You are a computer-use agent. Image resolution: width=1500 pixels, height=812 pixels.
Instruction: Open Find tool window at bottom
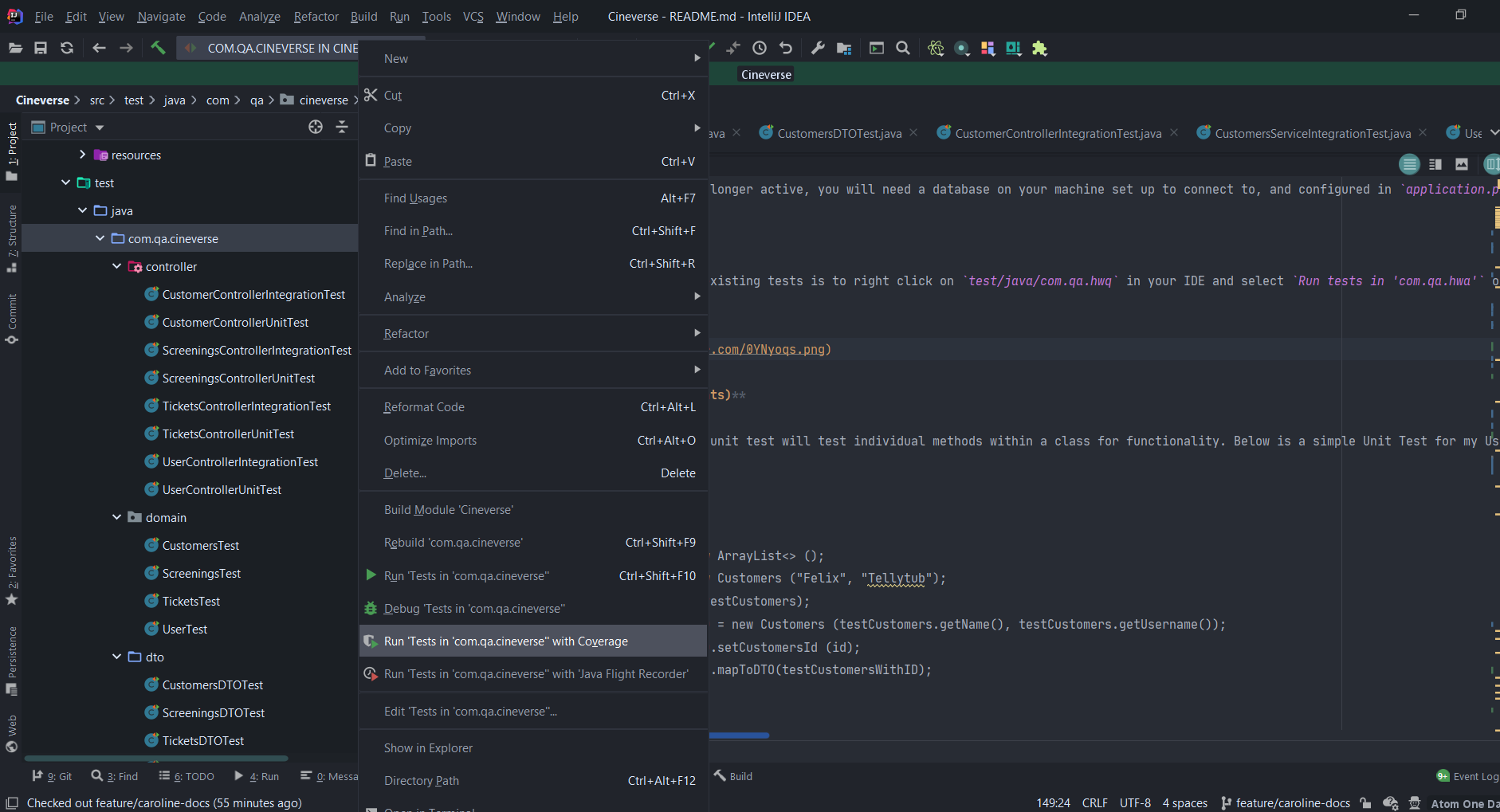pyautogui.click(x=115, y=776)
